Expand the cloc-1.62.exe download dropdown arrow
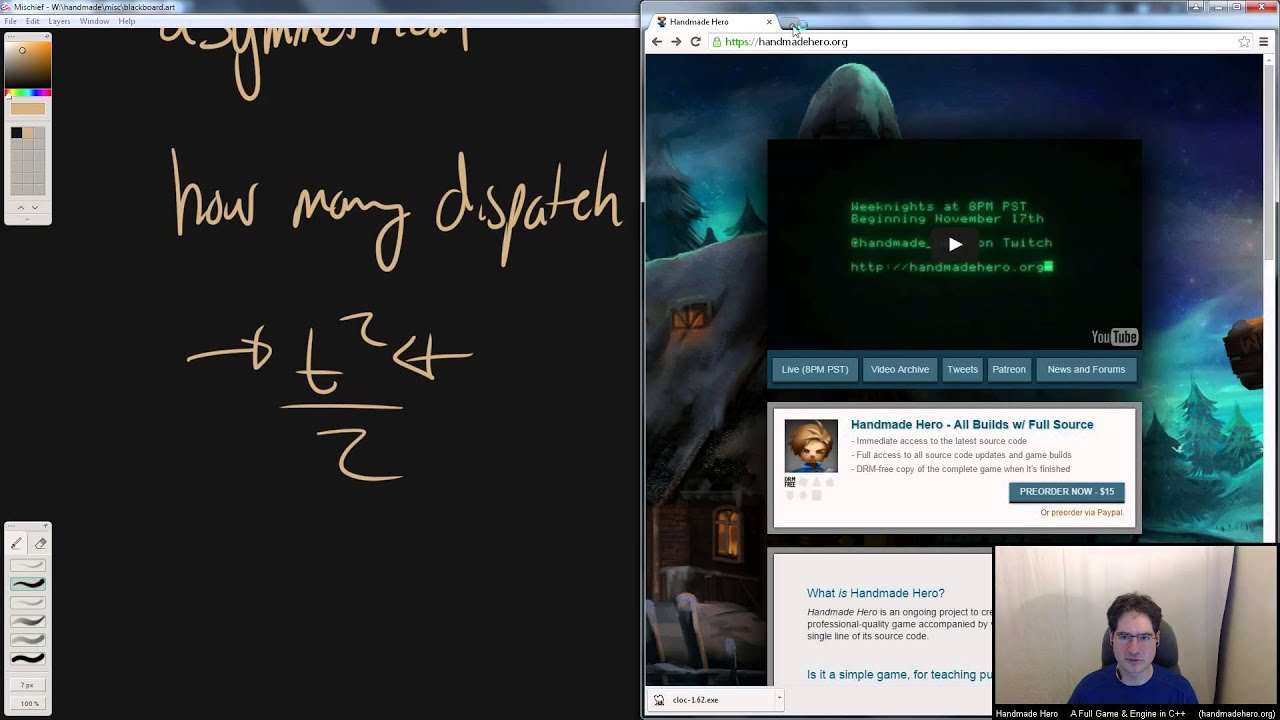 tap(779, 700)
